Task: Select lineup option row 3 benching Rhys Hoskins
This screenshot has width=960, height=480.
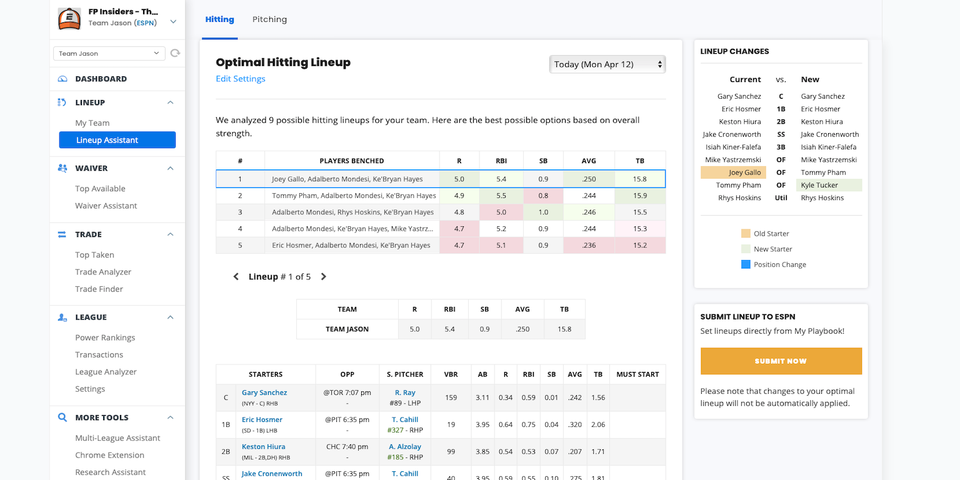Action: tap(441, 212)
